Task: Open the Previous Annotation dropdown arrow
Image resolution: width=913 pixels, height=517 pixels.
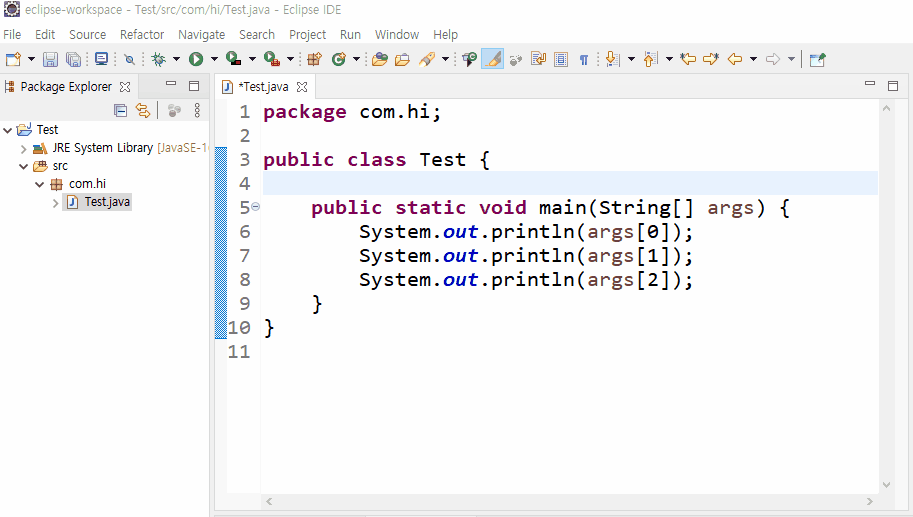Action: pyautogui.click(x=669, y=59)
